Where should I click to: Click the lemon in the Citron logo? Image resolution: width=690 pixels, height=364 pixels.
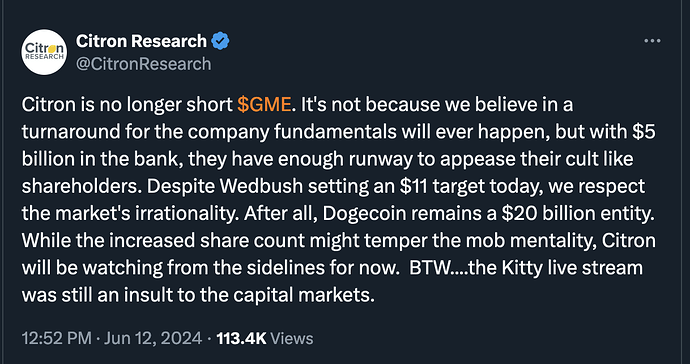click(x=51, y=48)
